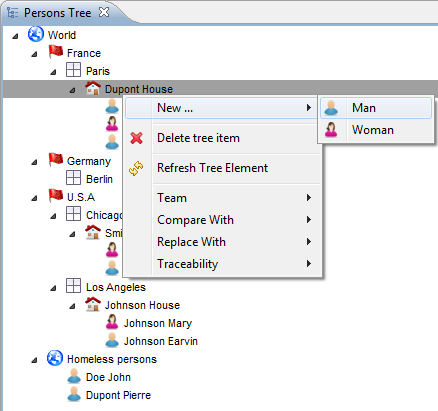Click the Berlin city grid icon
This screenshot has width=438, height=411.
pos(73,178)
